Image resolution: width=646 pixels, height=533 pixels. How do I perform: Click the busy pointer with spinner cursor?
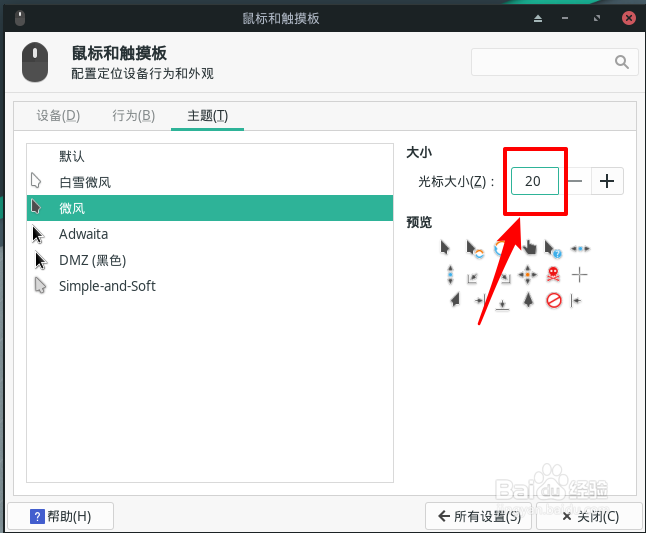(475, 249)
